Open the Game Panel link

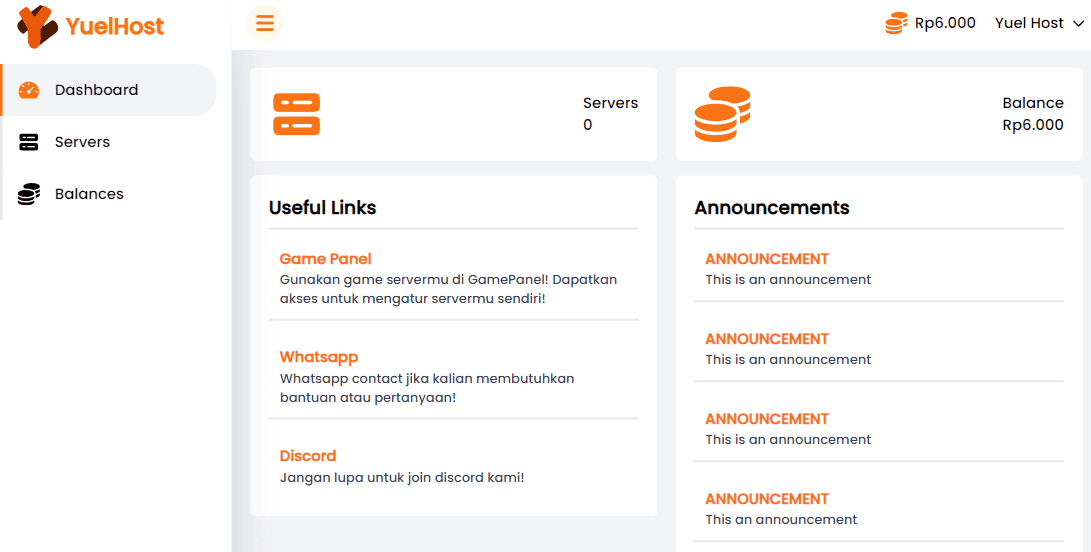tap(325, 259)
